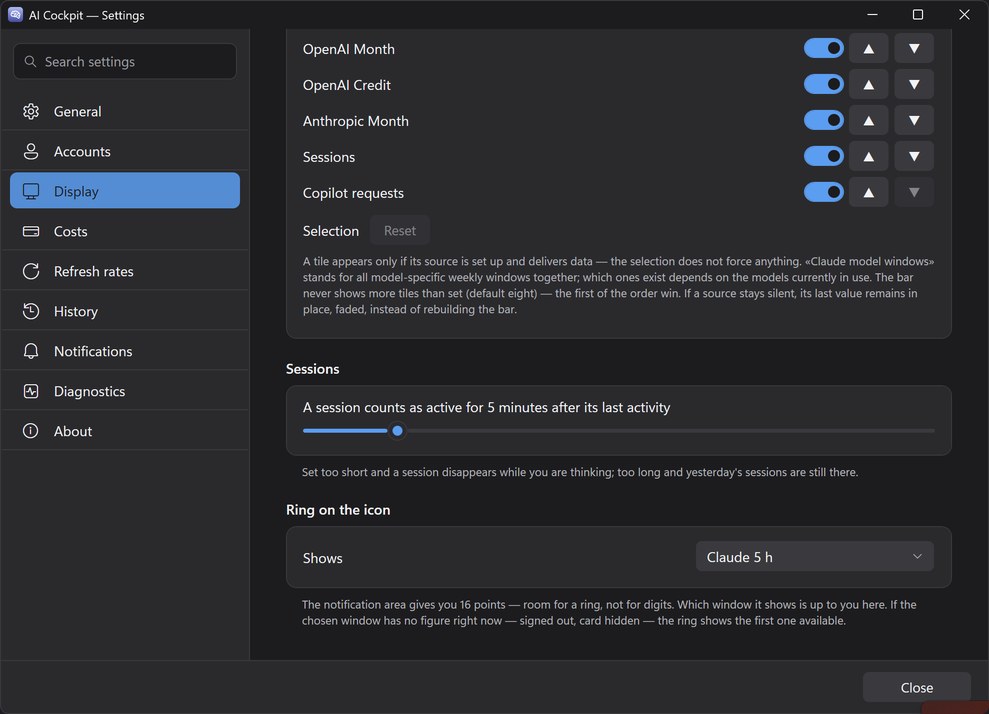Click the dimmed Copilot requests down arrow
Viewport: 989px width, 714px height.
(x=914, y=192)
